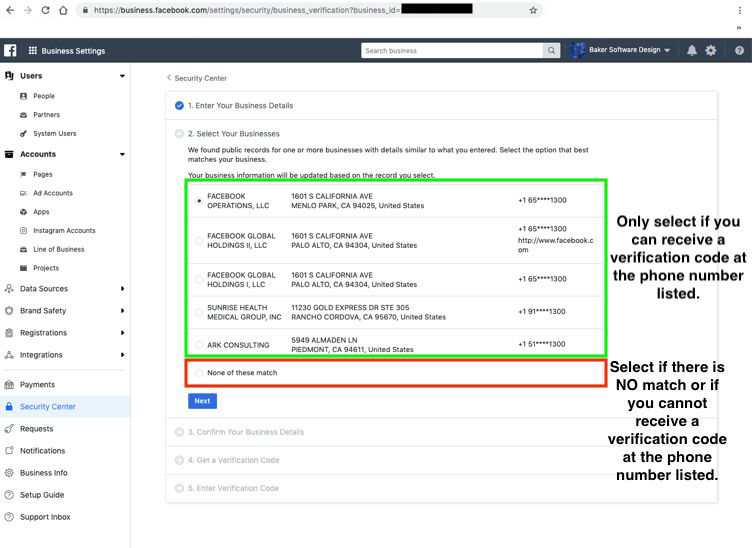752x548 pixels.
Task: Click the Instagram Accounts icon
Action: pyautogui.click(x=24, y=230)
